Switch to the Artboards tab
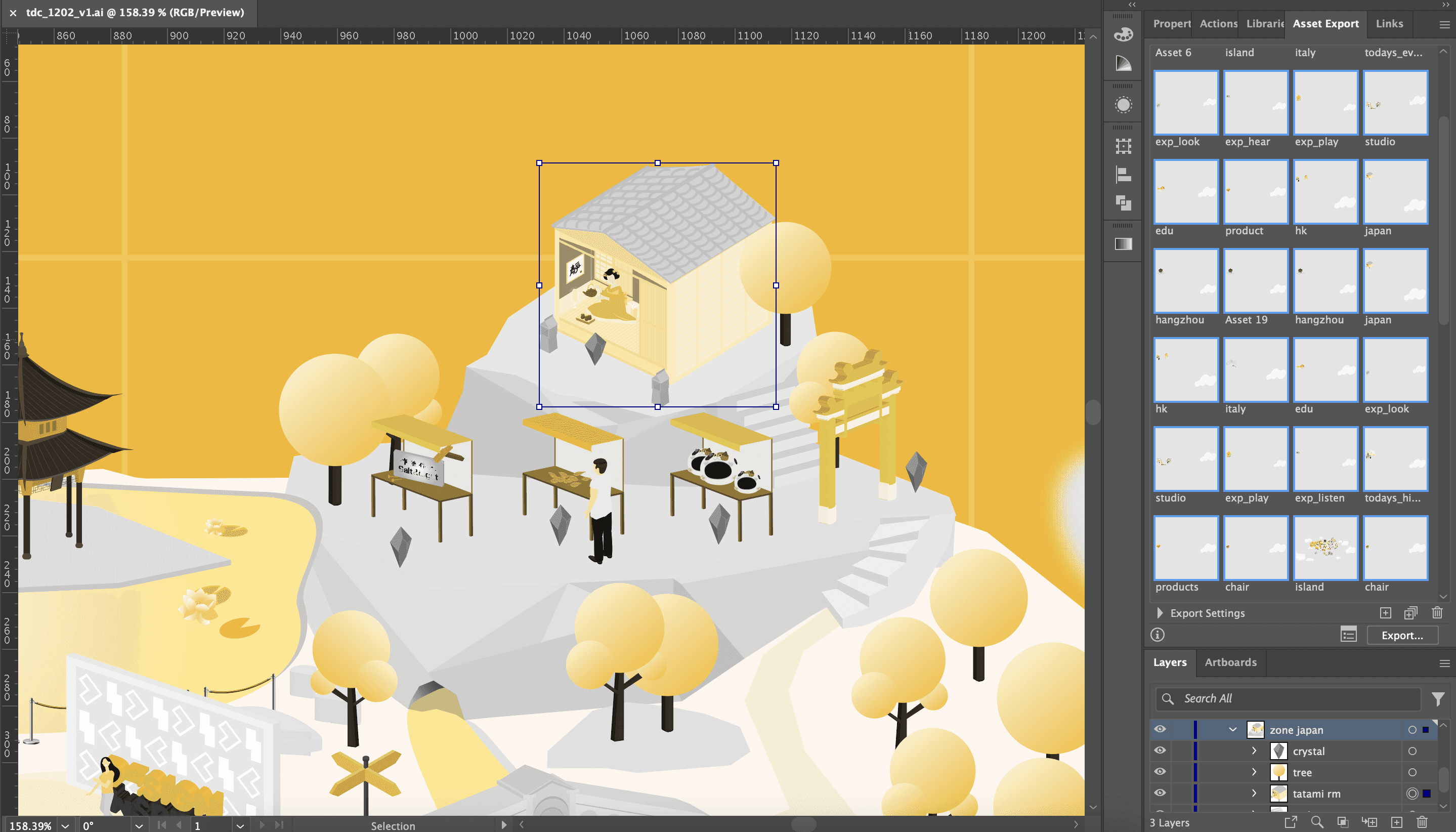This screenshot has height=832, width=1456. click(1230, 663)
